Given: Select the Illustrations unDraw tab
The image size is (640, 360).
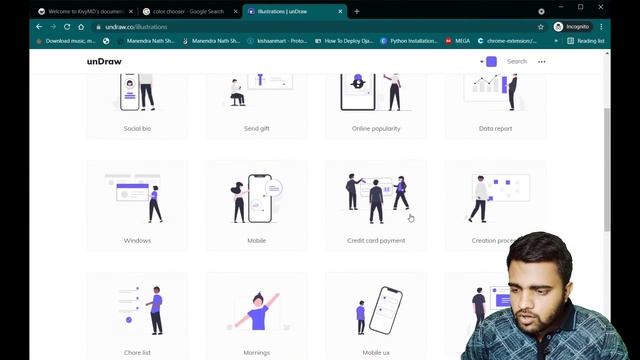Looking at the screenshot, I should click(x=295, y=11).
